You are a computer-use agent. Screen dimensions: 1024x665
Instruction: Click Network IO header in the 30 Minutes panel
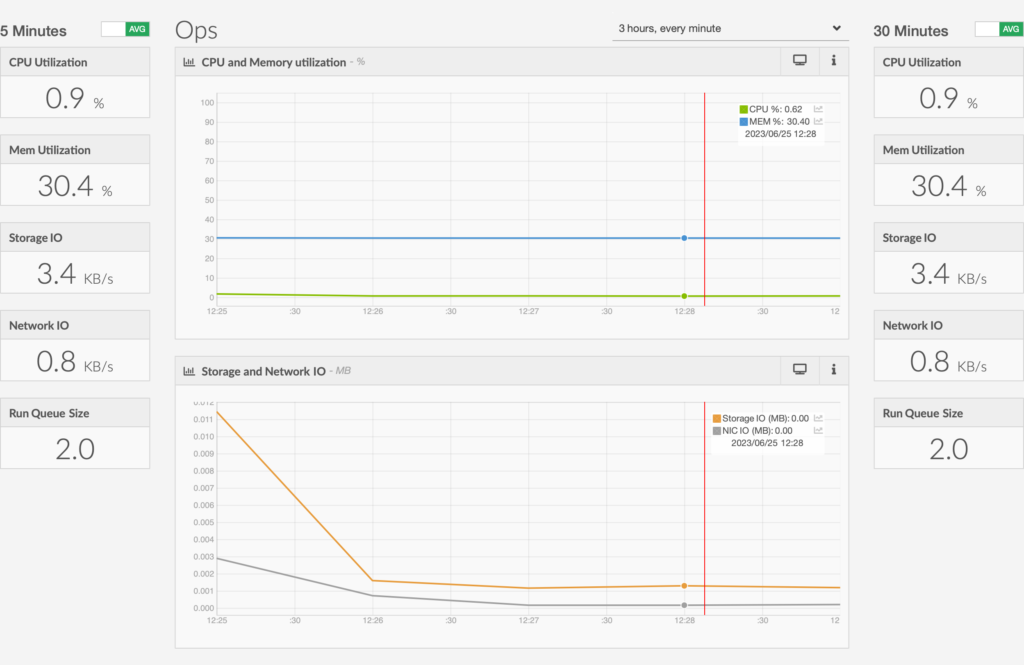pyautogui.click(x=949, y=325)
